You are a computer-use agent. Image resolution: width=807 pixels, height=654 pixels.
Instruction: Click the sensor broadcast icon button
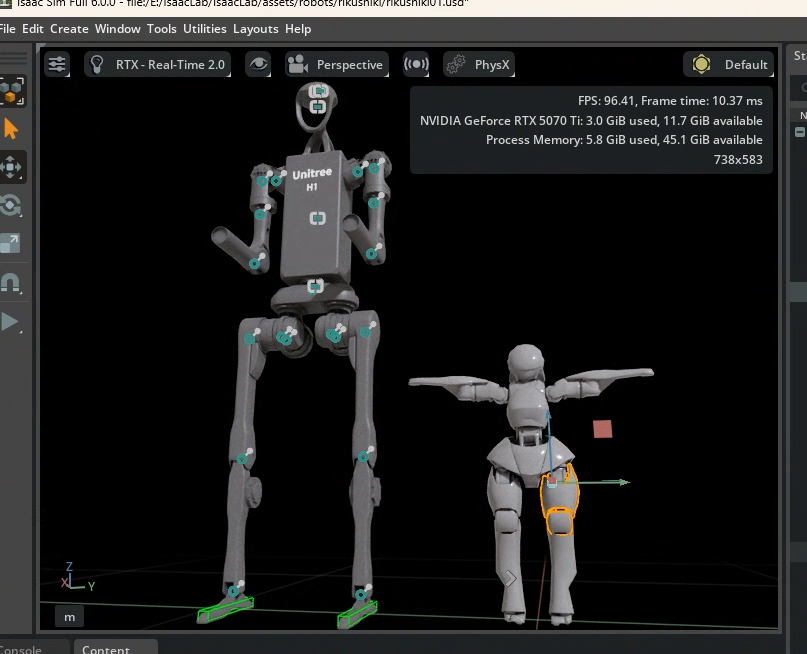(416, 64)
